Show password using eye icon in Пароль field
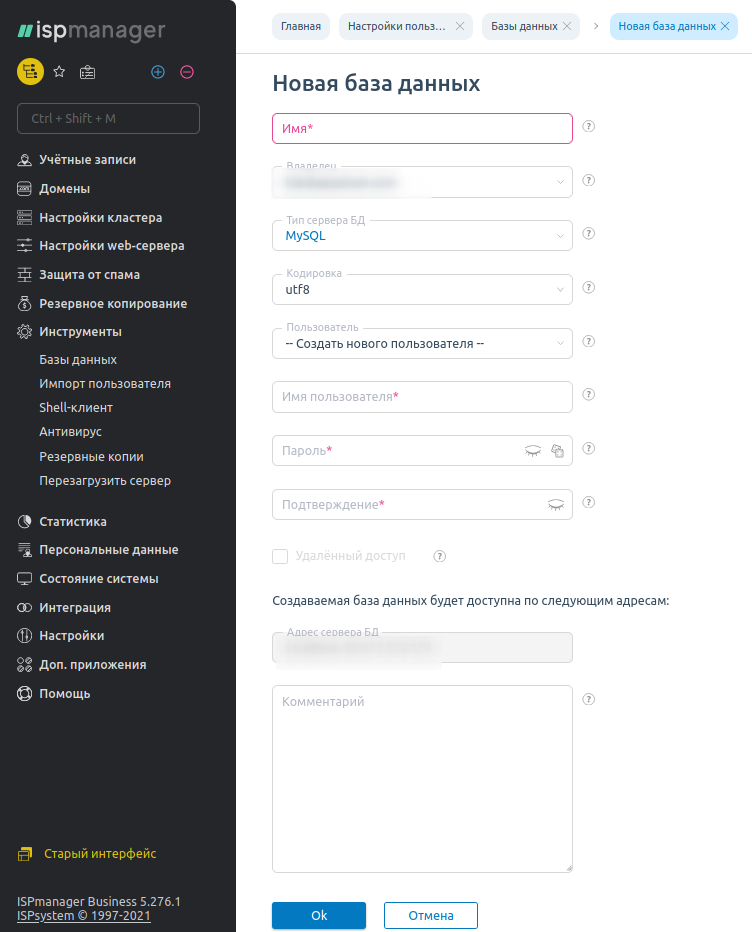The height and width of the screenshot is (932, 752). pyautogui.click(x=533, y=451)
